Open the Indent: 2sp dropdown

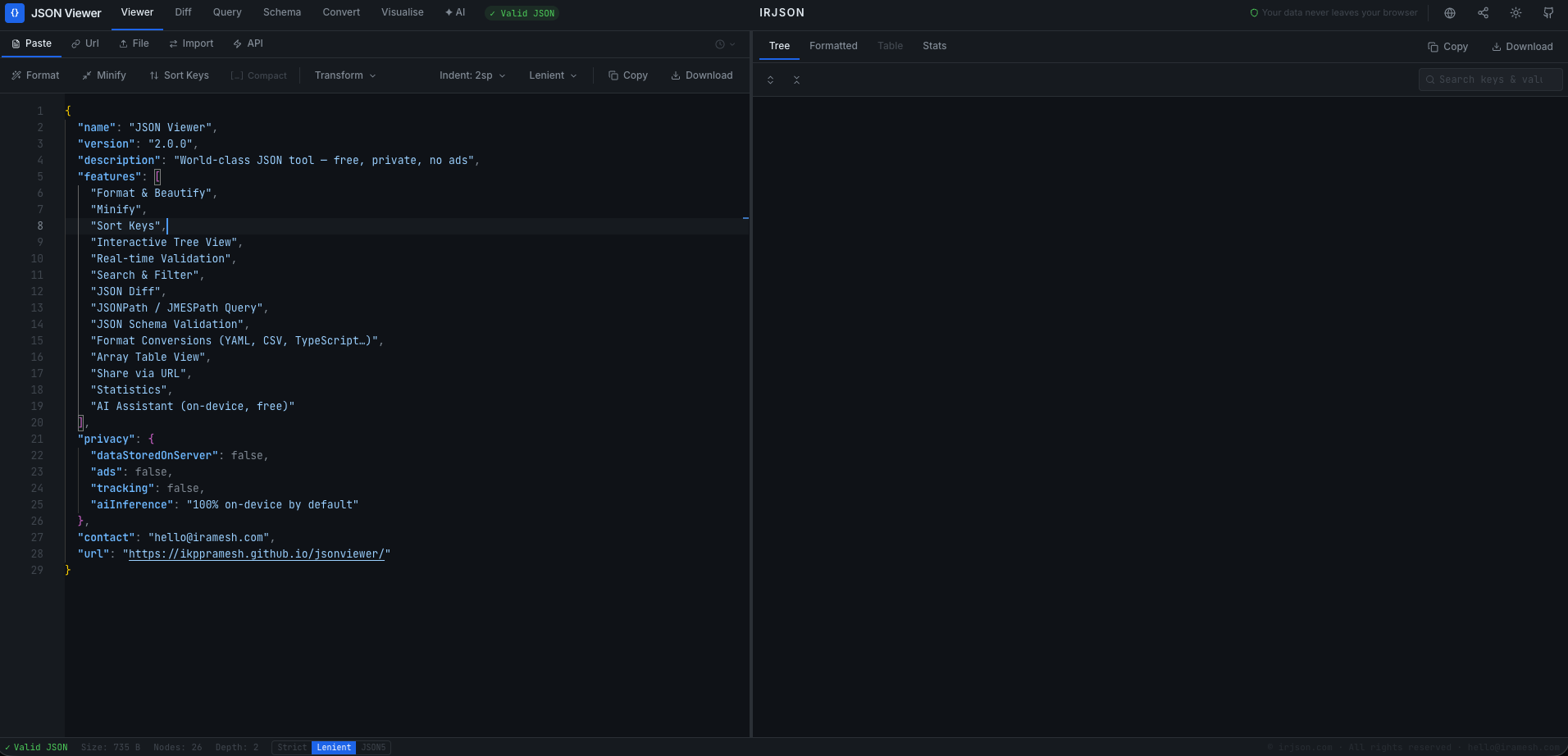pos(472,75)
